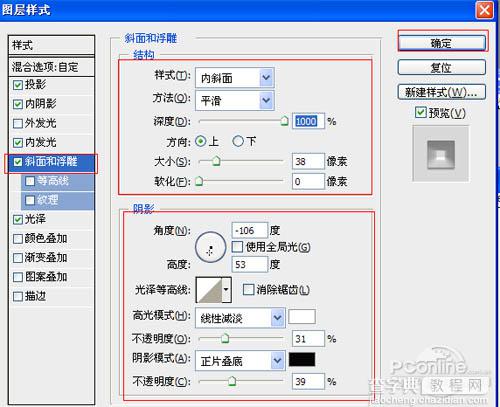This screenshot has width=500, height=407.
Task: Select the 上 direction radio button
Action: tap(201, 141)
